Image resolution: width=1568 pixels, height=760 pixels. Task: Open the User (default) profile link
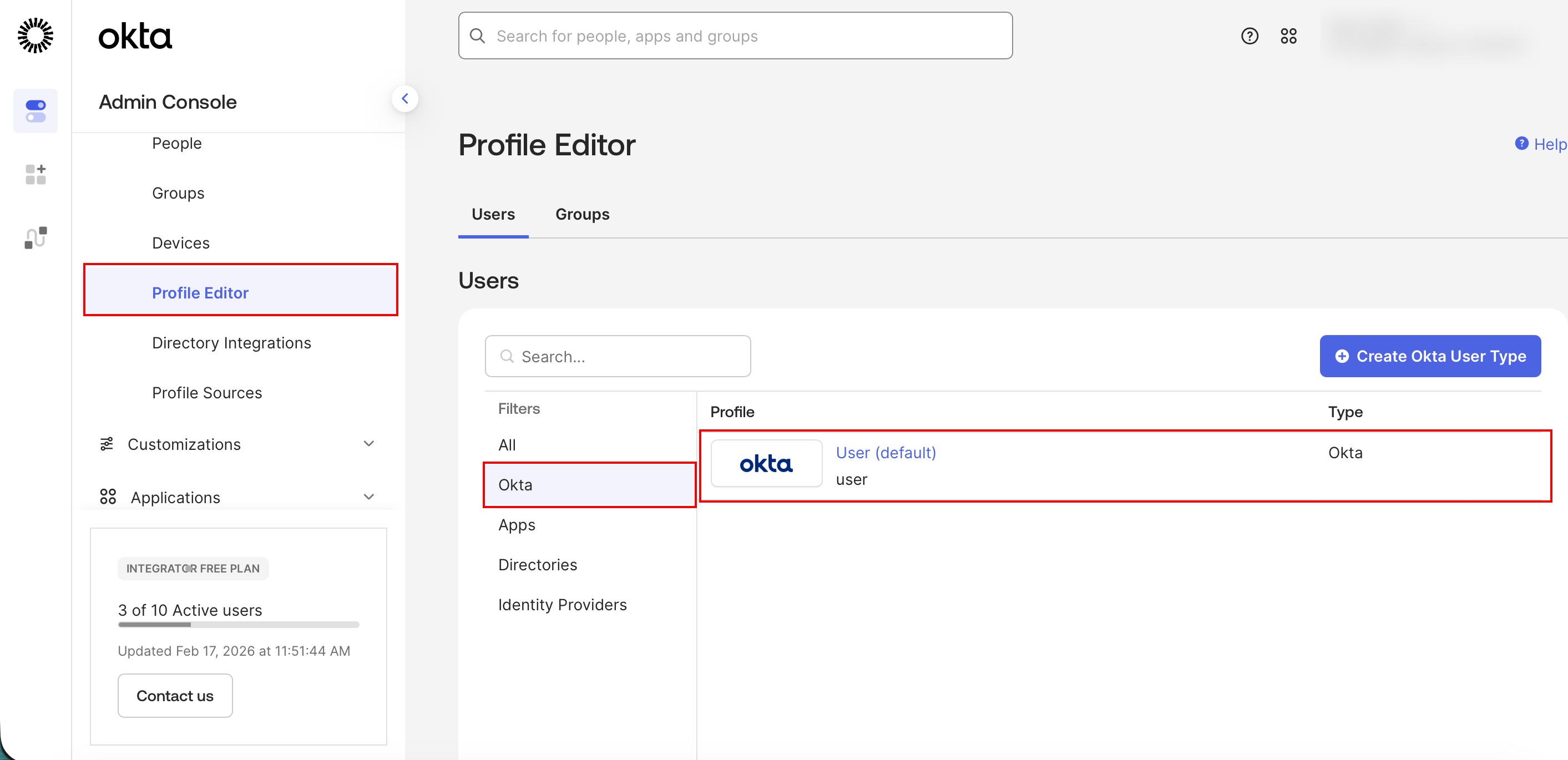886,453
